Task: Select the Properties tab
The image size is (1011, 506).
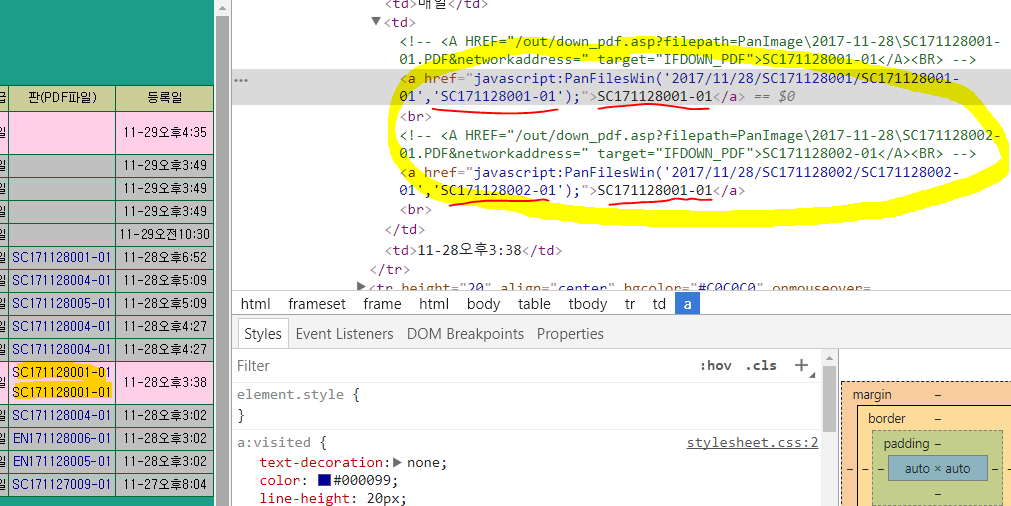Action: (570, 334)
